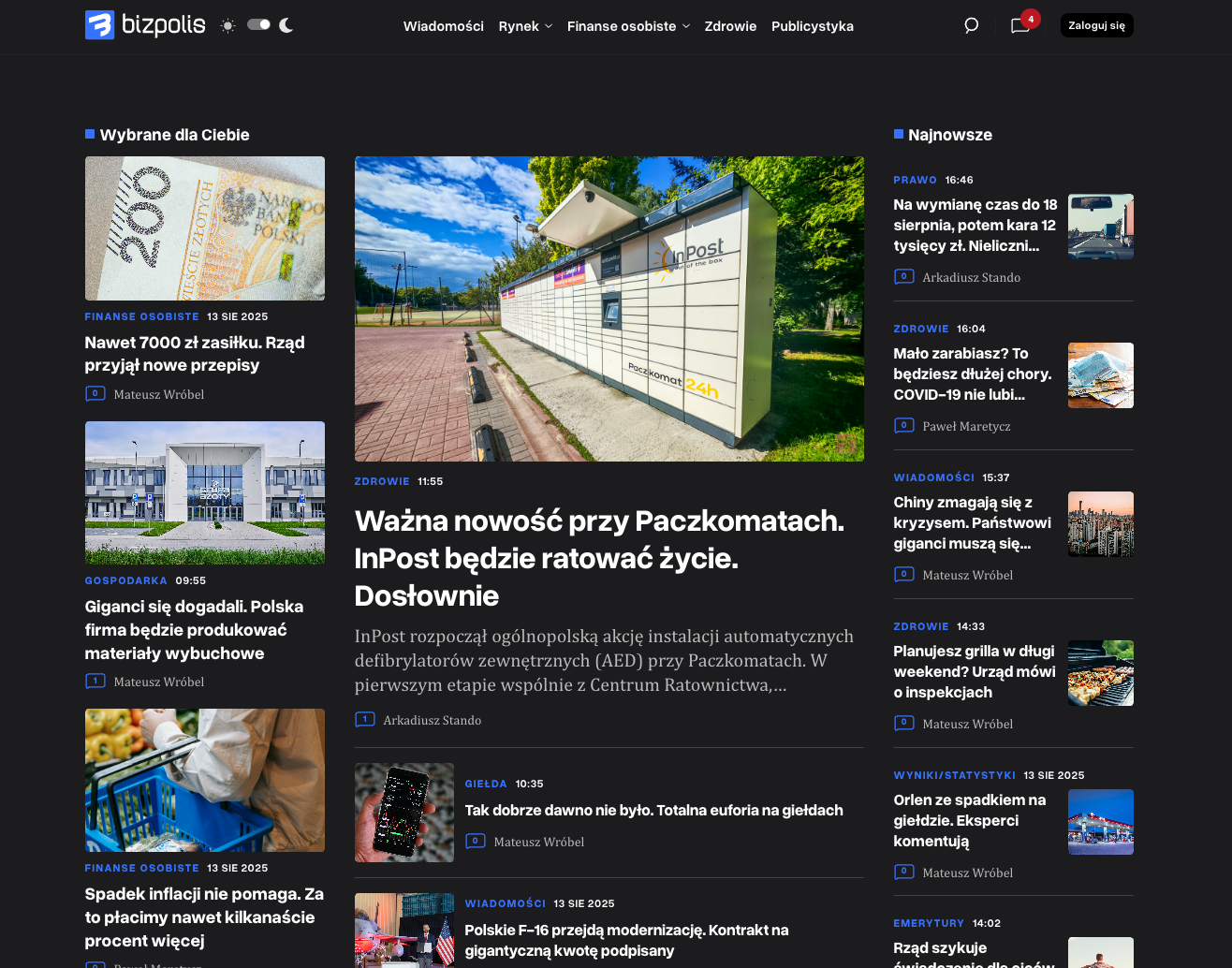This screenshot has height=968, width=1232.
Task: Open the Publicystyka menu item
Action: 813,26
